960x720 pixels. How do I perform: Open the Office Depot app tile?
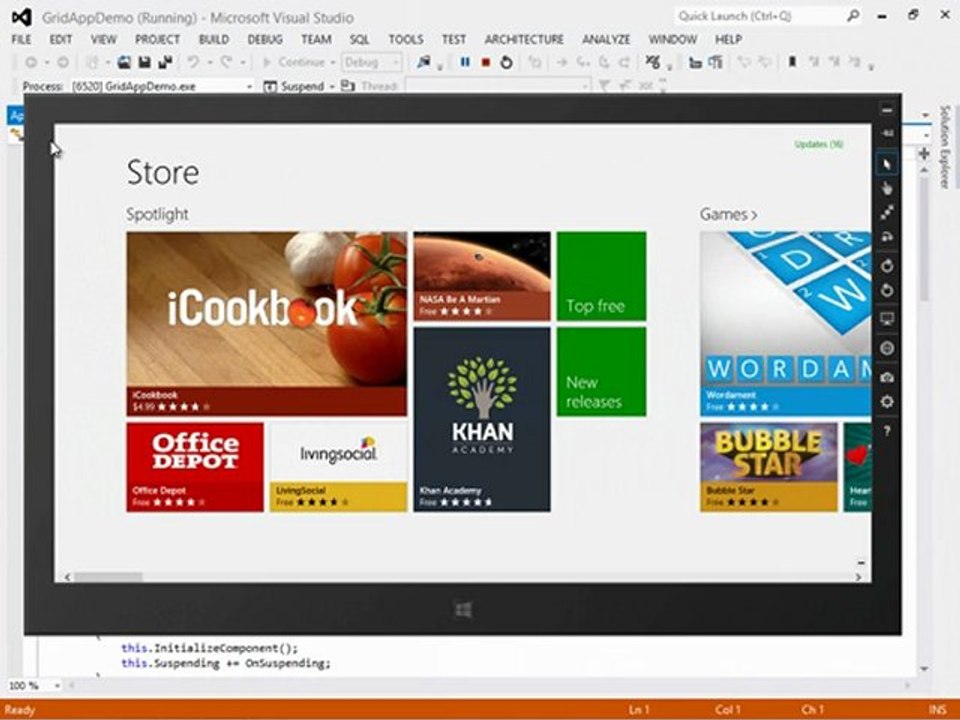click(195, 467)
